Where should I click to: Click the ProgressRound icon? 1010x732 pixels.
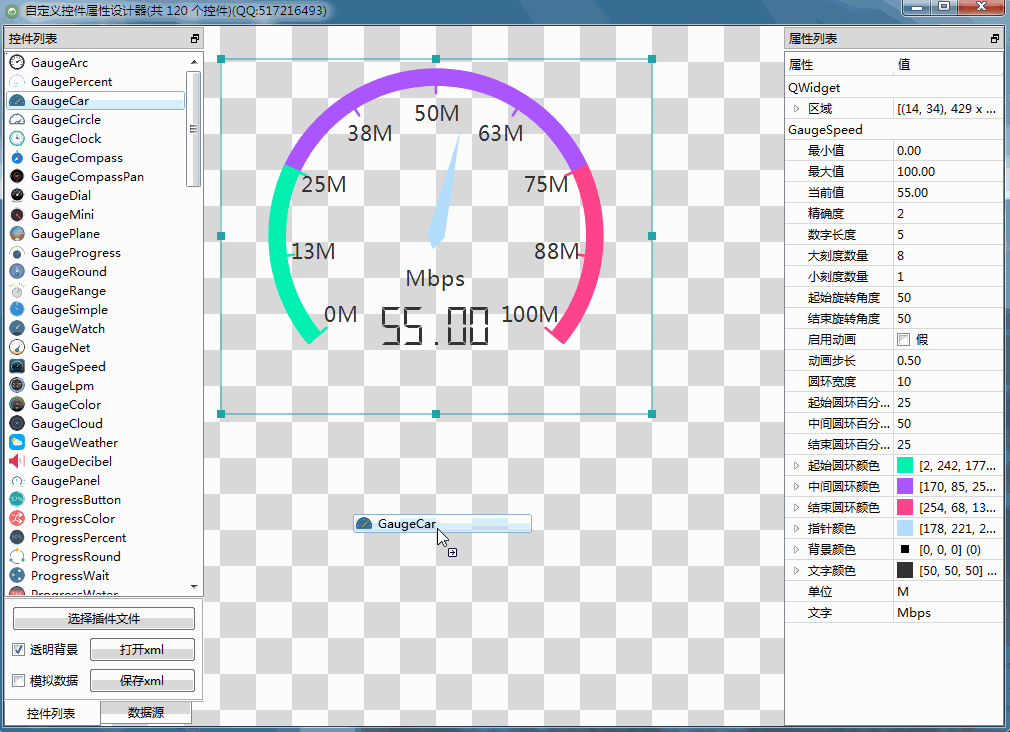point(17,557)
